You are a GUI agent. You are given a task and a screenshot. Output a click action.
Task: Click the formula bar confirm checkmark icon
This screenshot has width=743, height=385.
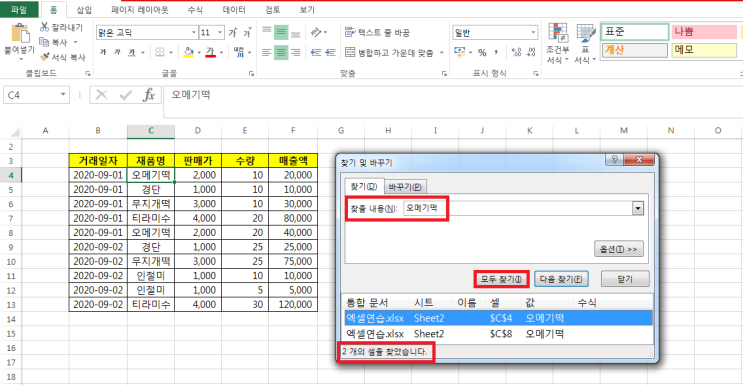(126, 95)
